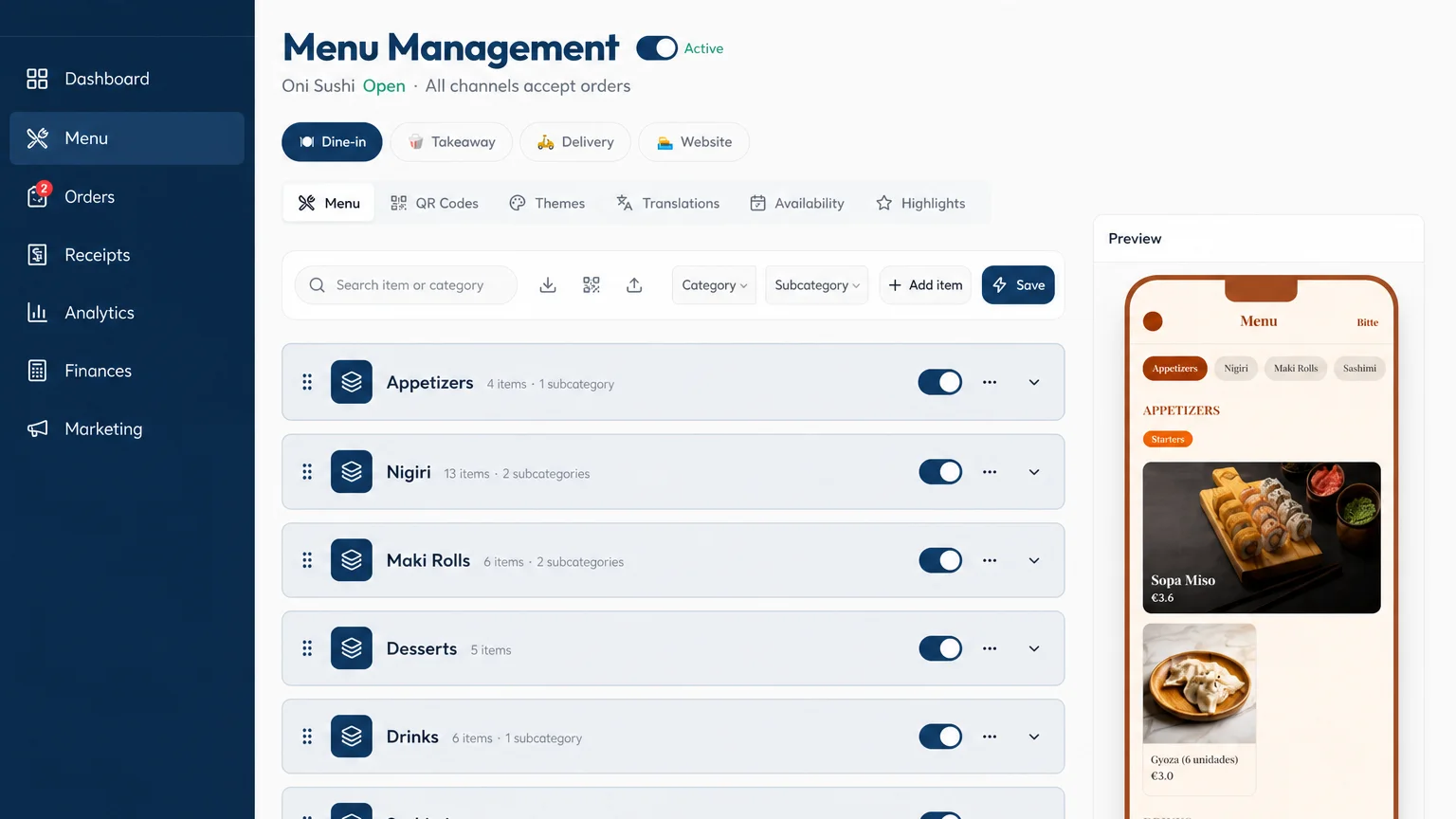Click the Add item button

click(925, 285)
